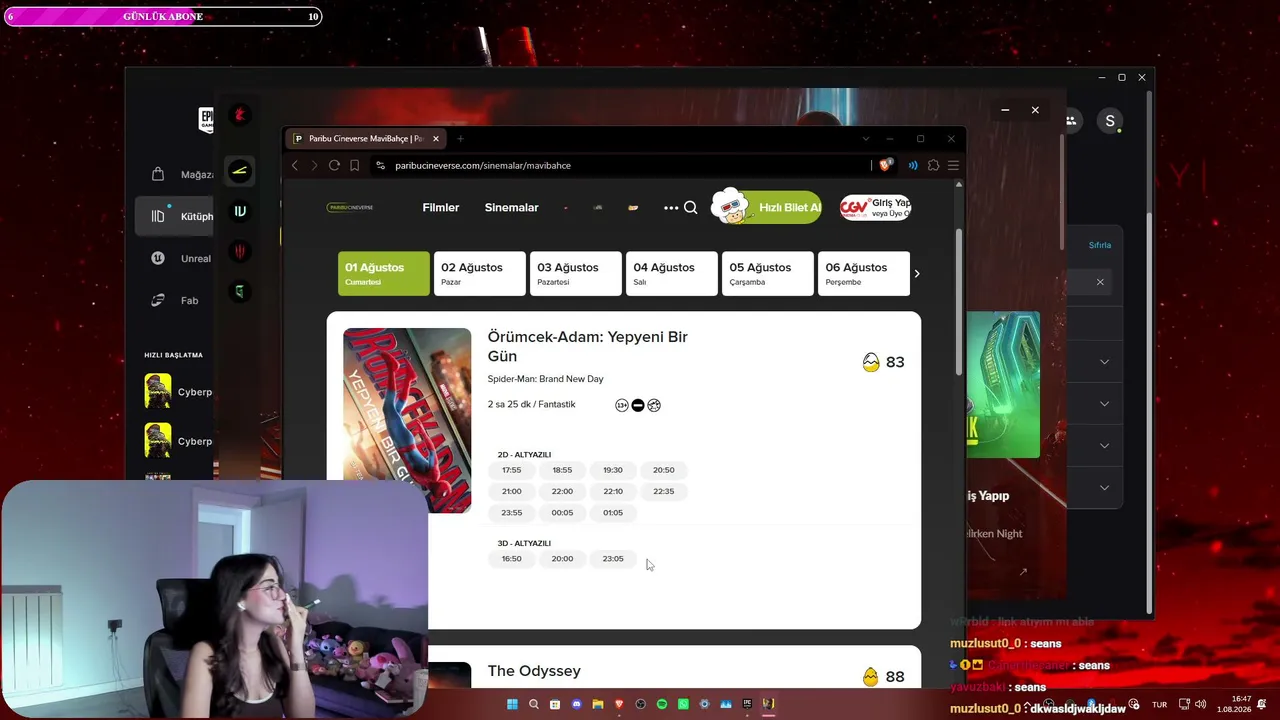Pick the 20:00 3D Altyazılı showtime
This screenshot has width=1280, height=720.
click(562, 559)
